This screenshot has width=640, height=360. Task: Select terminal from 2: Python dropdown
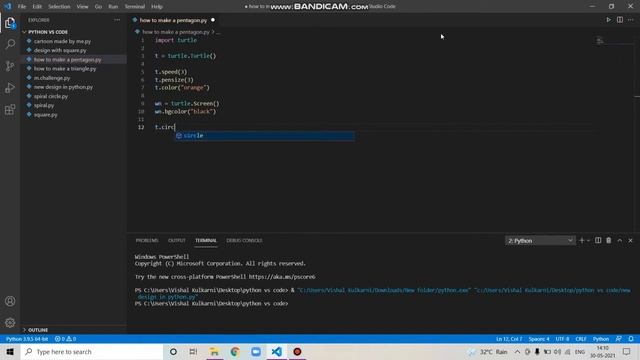(x=540, y=241)
